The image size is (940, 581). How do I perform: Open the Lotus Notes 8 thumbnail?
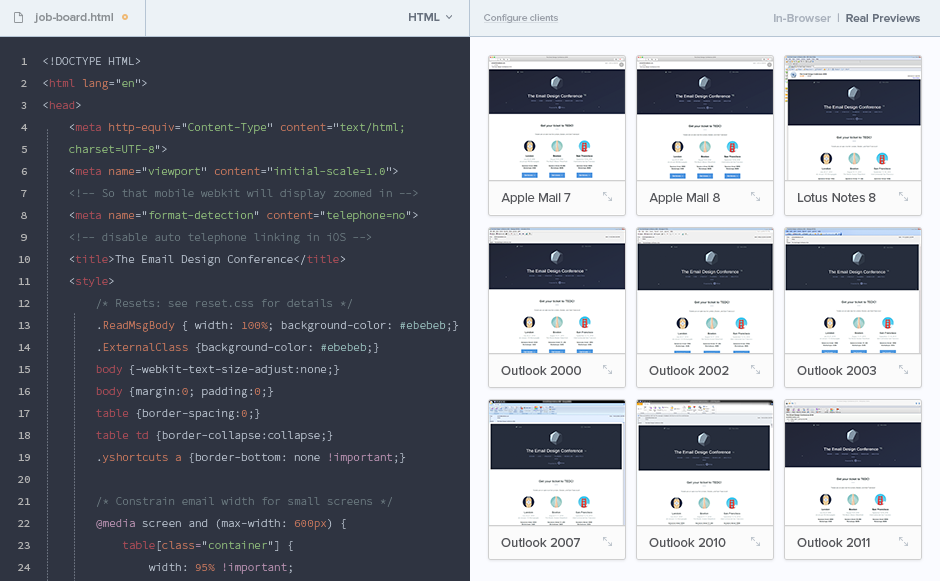coord(853,118)
